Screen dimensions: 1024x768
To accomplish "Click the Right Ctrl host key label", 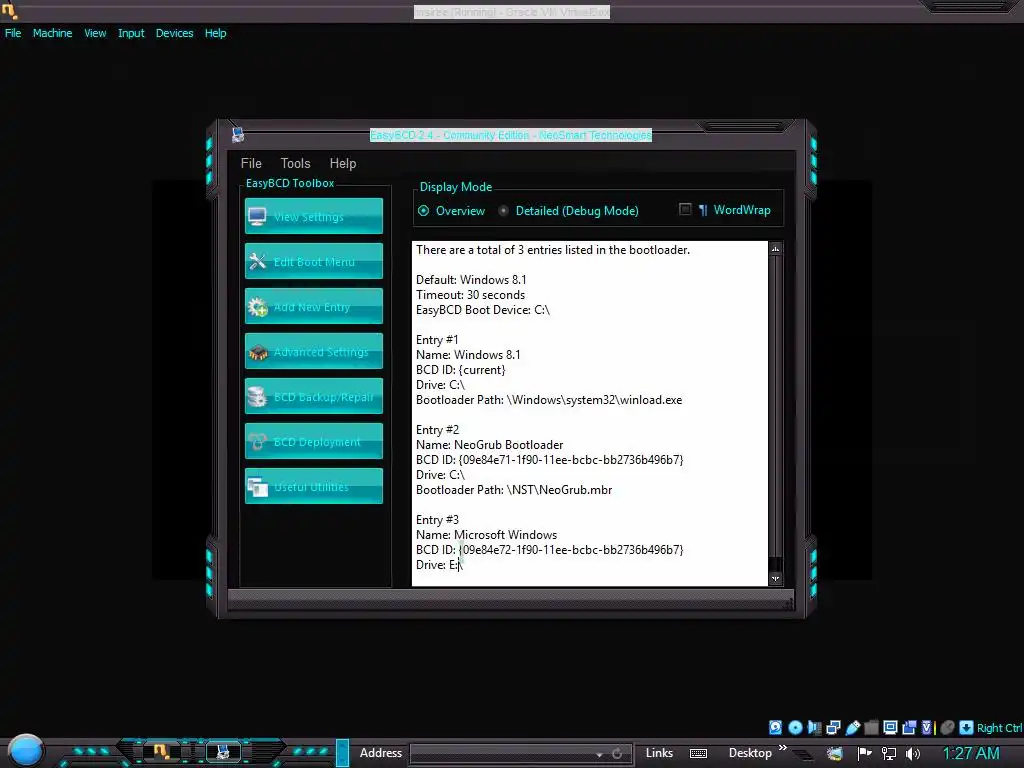I will pos(999,728).
